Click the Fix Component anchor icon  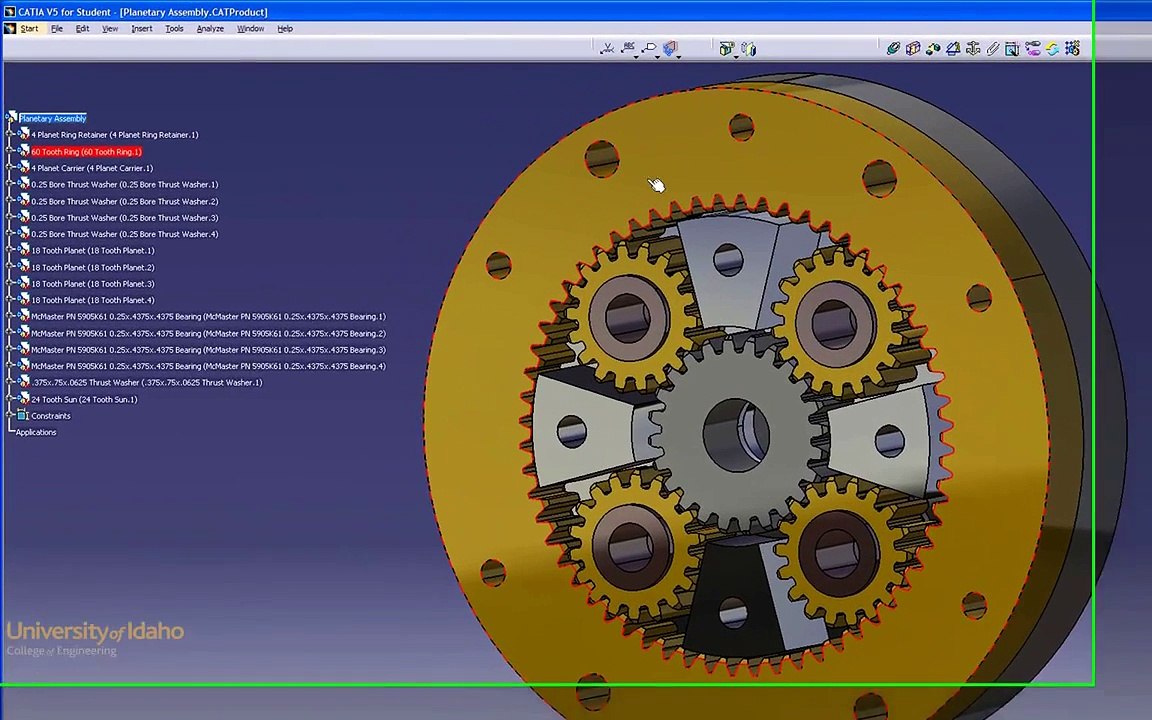click(x=973, y=48)
